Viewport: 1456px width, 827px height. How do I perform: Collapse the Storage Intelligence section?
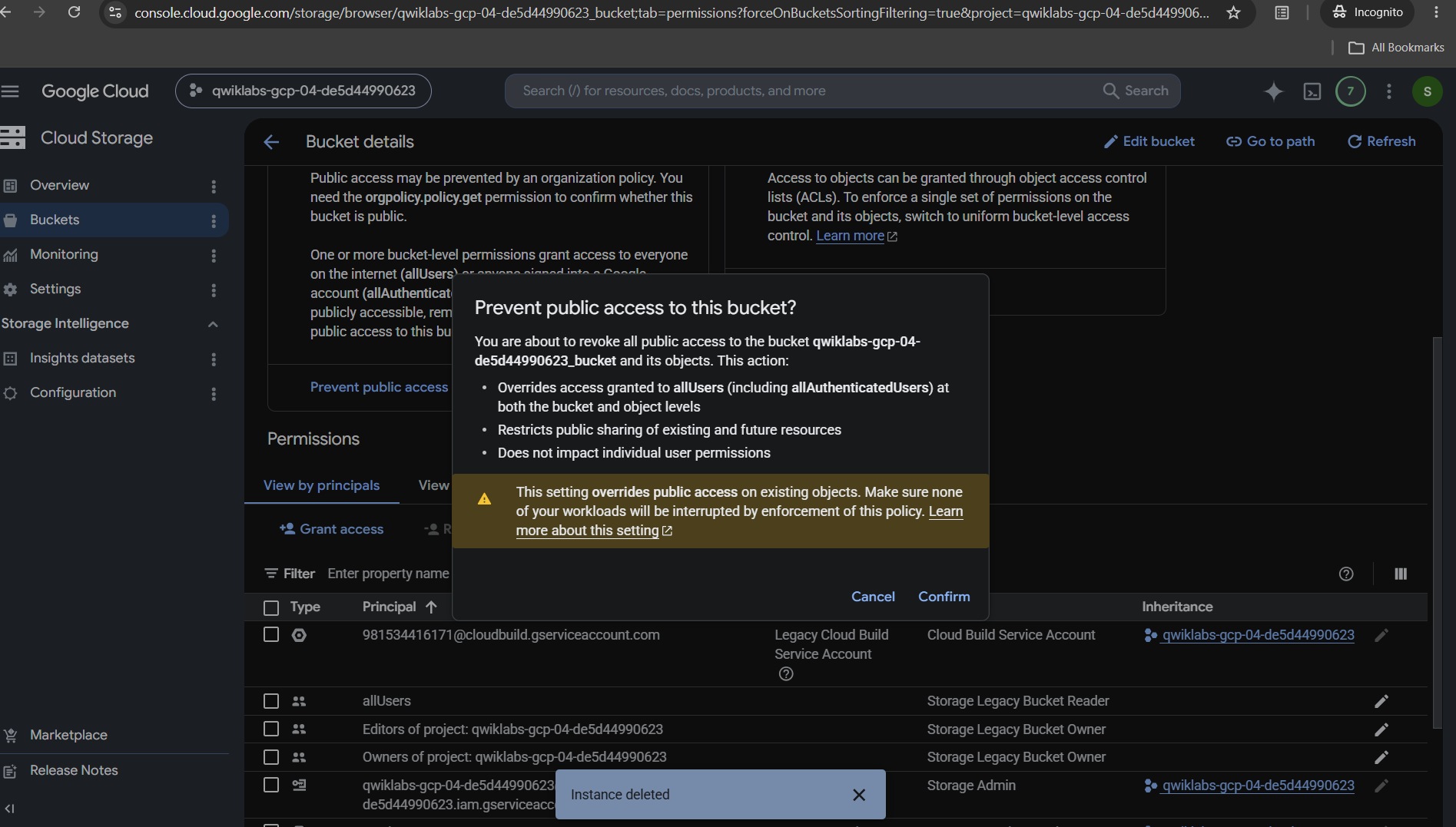coord(213,324)
